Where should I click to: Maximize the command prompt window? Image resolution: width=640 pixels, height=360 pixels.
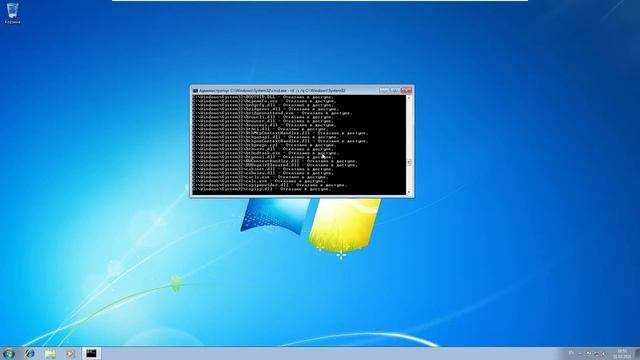pos(394,91)
